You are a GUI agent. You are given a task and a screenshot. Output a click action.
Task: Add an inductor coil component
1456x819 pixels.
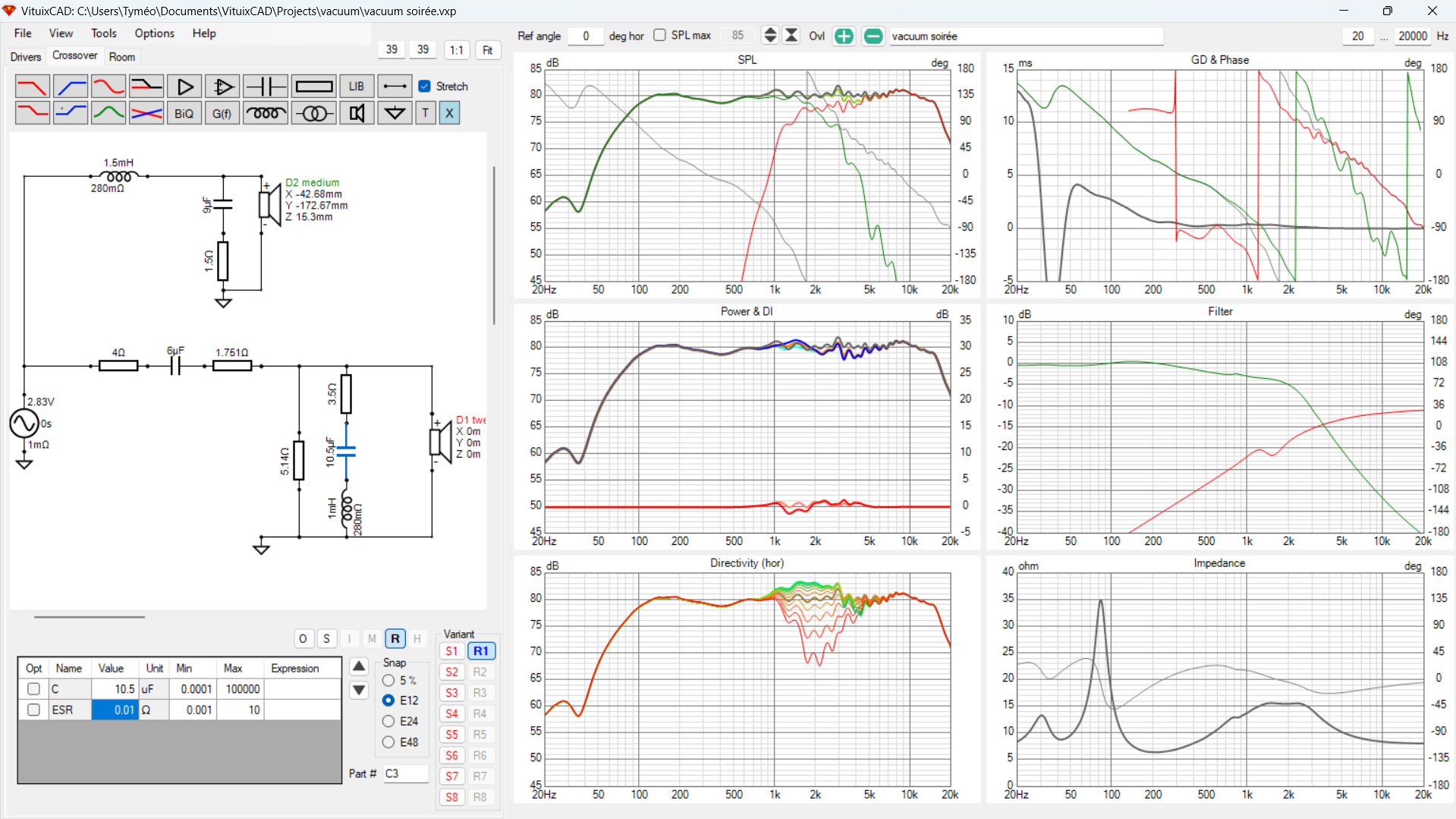tap(266, 113)
